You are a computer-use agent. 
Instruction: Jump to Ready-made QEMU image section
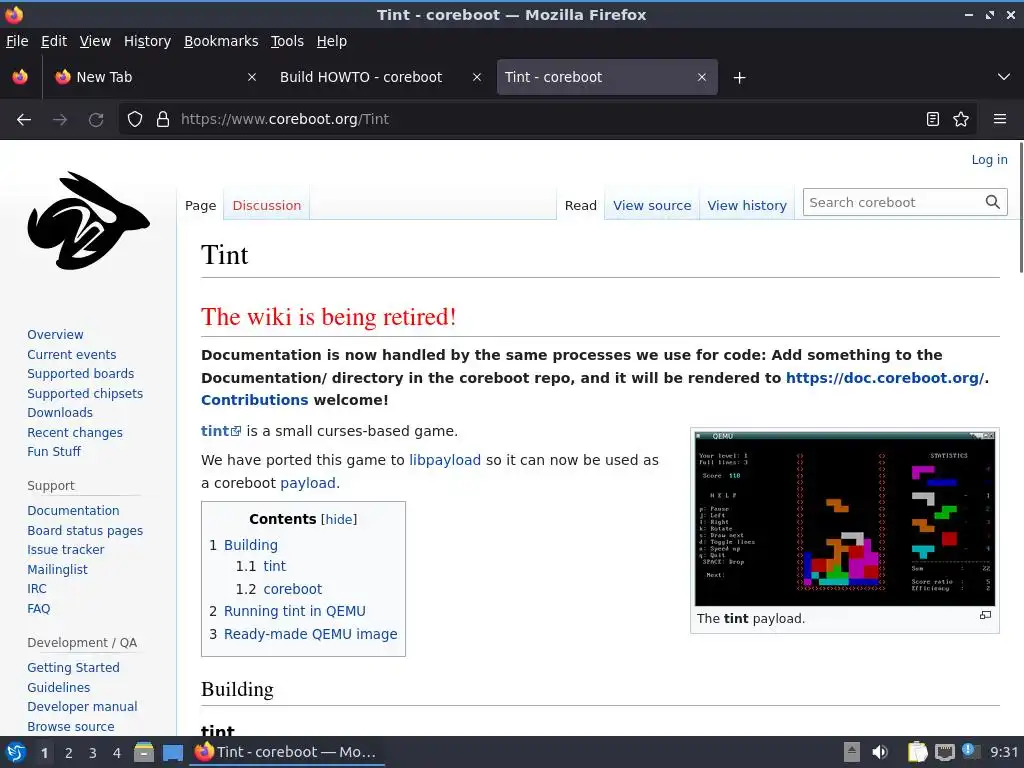[x=310, y=634]
